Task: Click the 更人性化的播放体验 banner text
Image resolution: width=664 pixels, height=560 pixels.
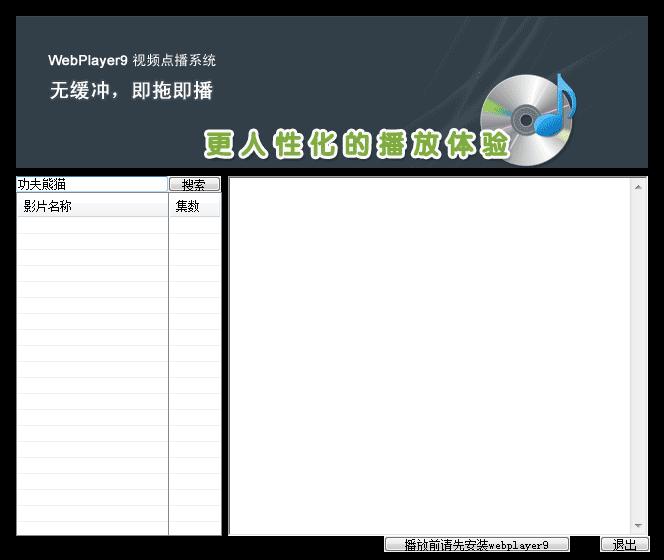Action: 357,144
